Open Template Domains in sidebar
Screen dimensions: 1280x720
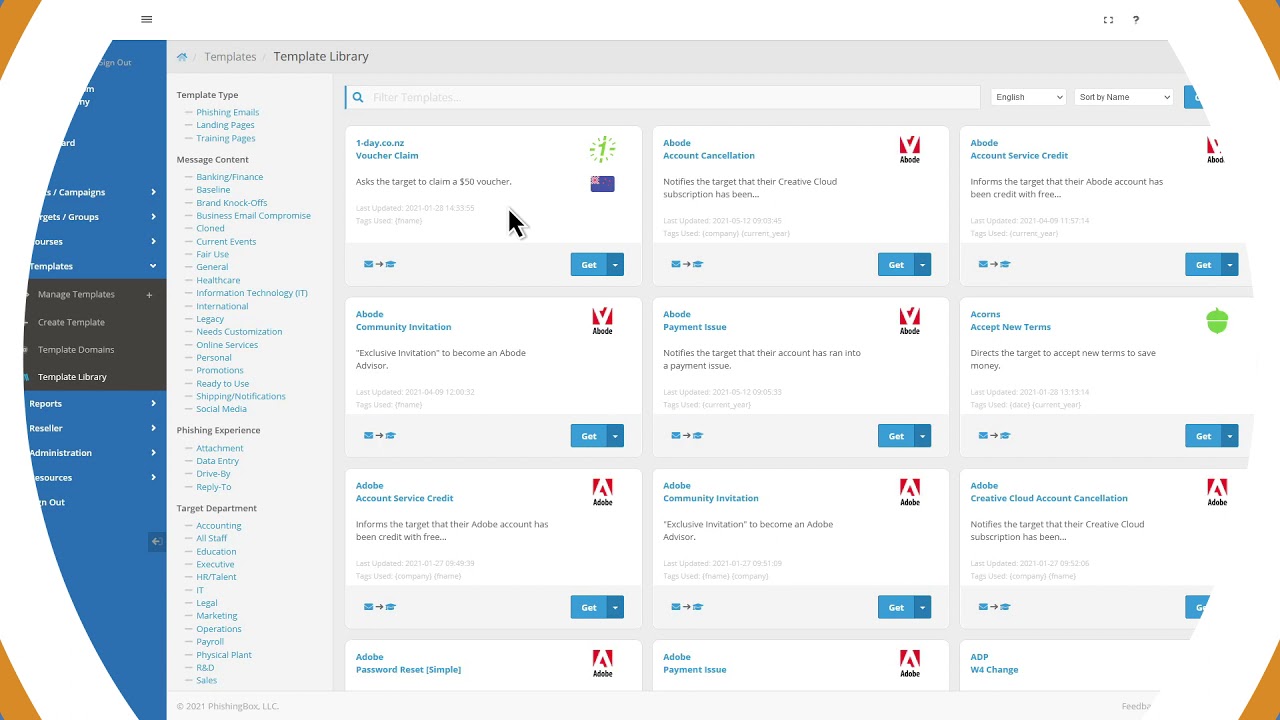click(76, 350)
